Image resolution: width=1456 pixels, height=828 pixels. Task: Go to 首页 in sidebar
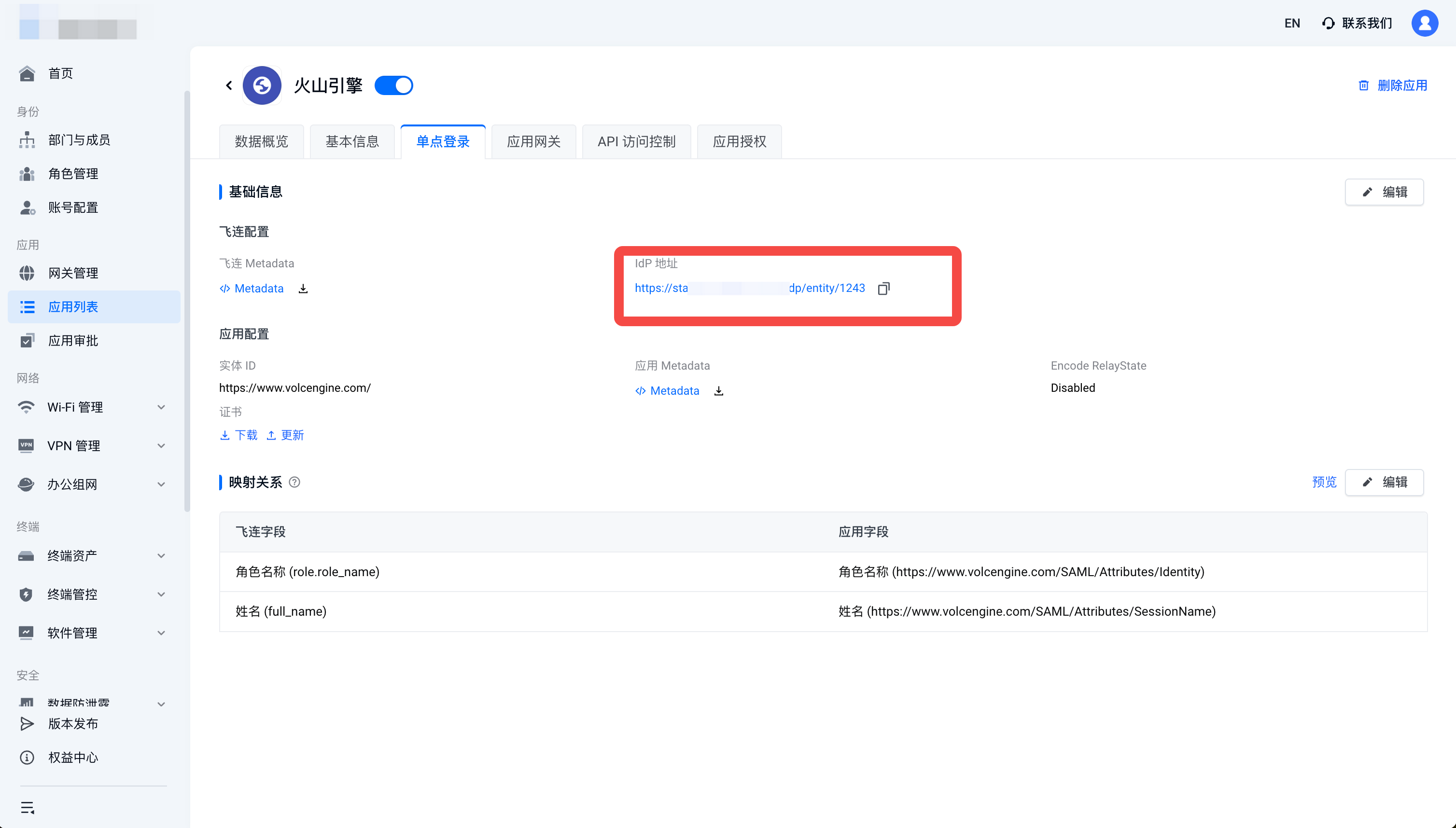pyautogui.click(x=94, y=73)
